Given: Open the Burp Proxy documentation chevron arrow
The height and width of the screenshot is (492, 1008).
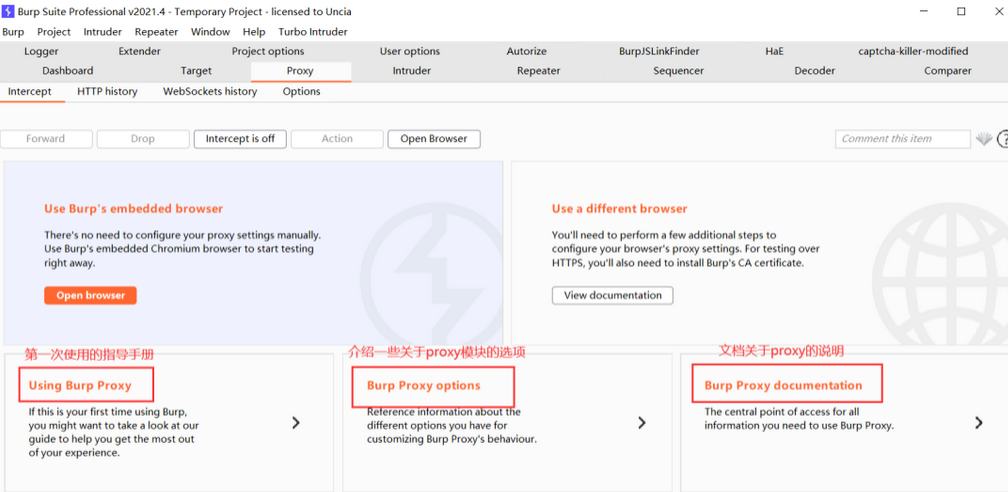Looking at the screenshot, I should click(978, 423).
